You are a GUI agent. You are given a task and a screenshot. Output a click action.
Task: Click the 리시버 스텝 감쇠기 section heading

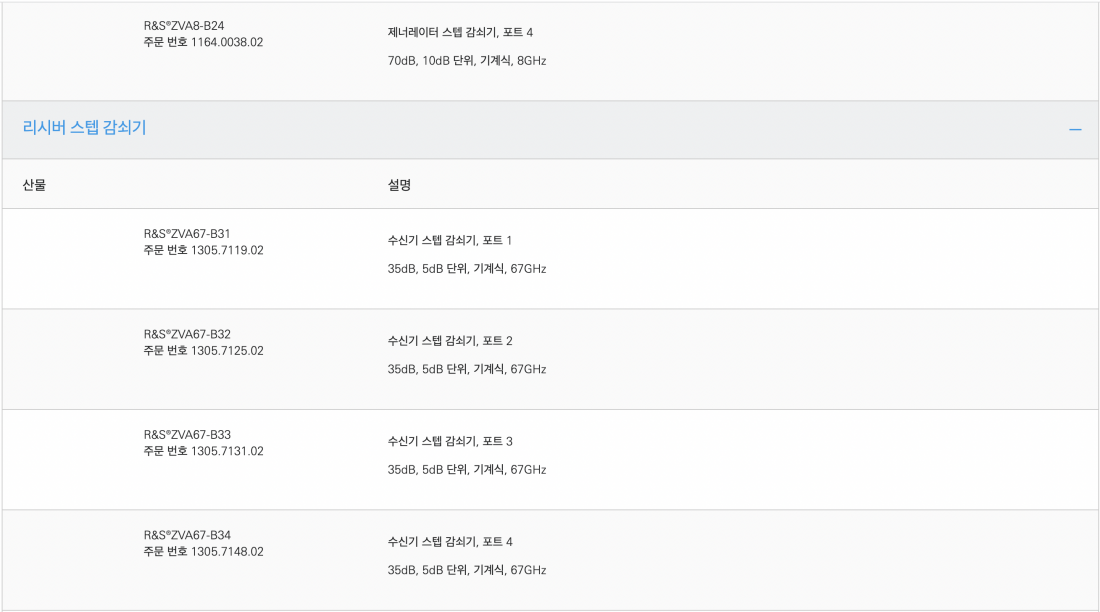point(84,128)
